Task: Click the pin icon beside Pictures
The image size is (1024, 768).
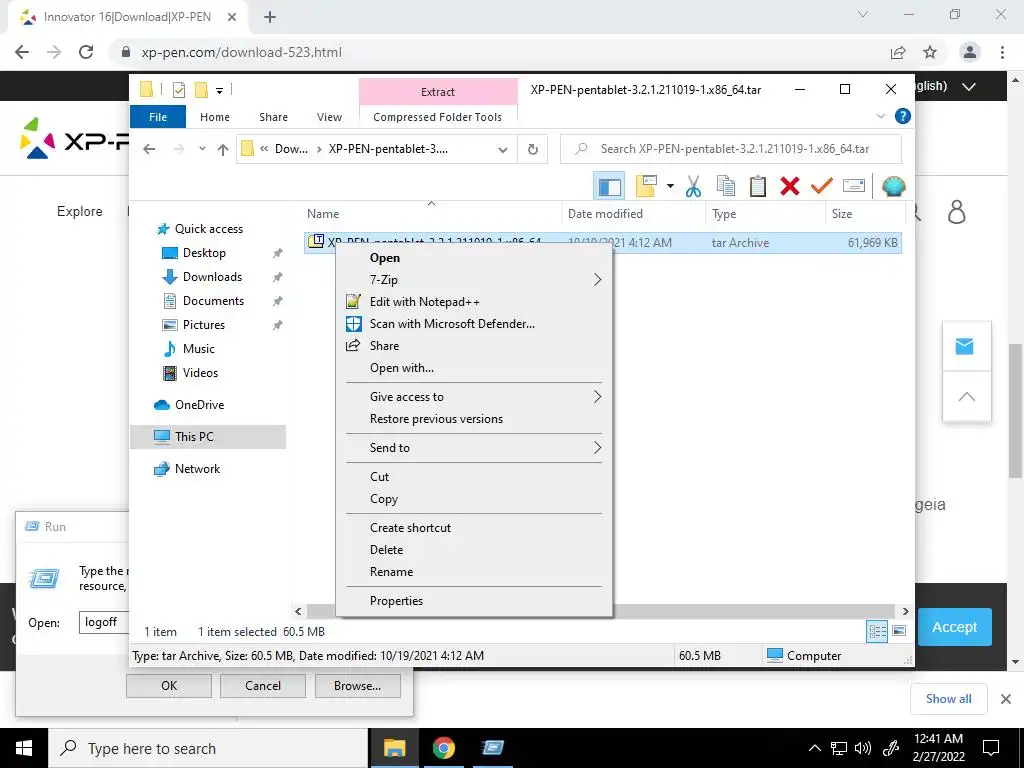Action: [278, 325]
